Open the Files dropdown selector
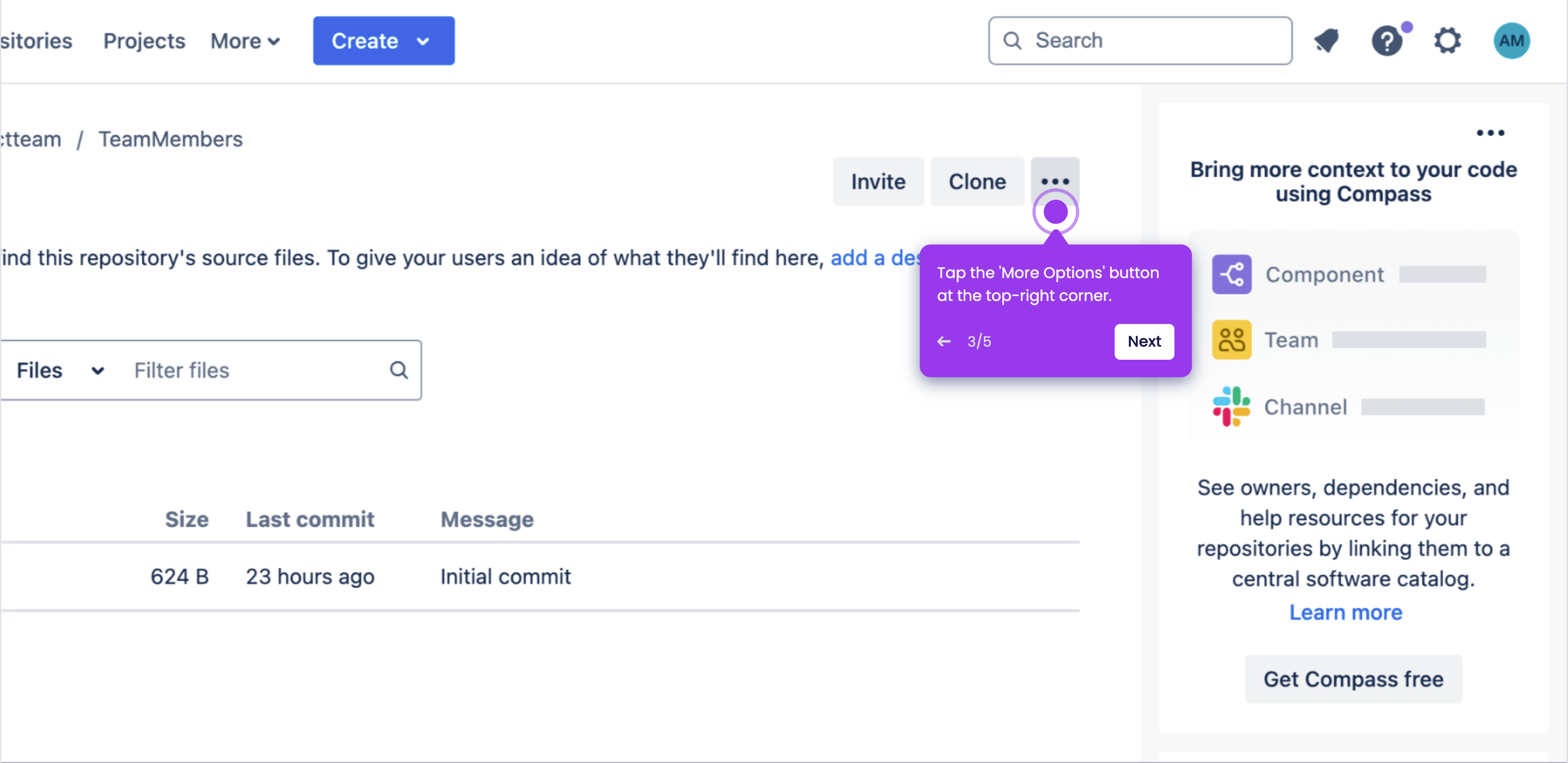1568x763 pixels. tap(60, 370)
